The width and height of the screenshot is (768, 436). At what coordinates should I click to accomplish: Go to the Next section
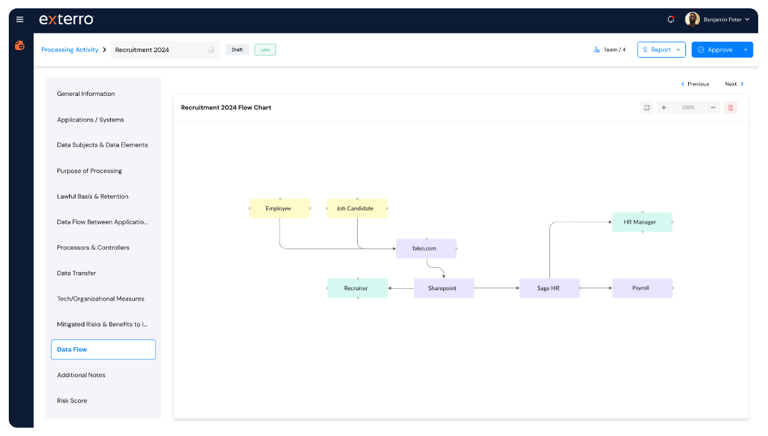coord(734,84)
